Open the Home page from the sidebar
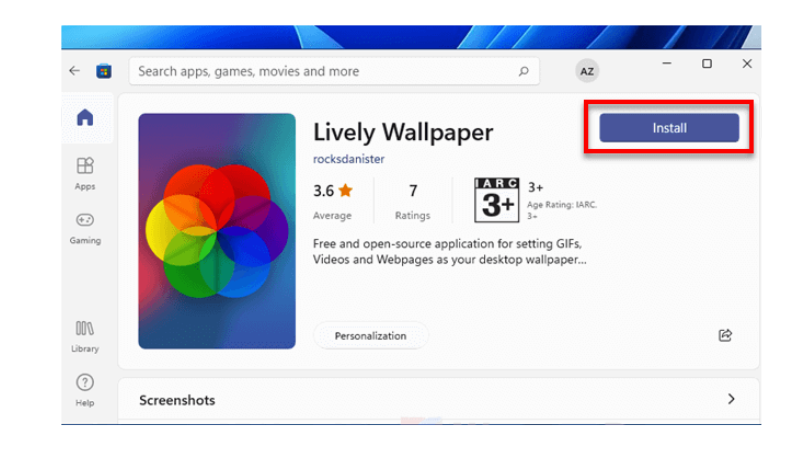 point(85,118)
